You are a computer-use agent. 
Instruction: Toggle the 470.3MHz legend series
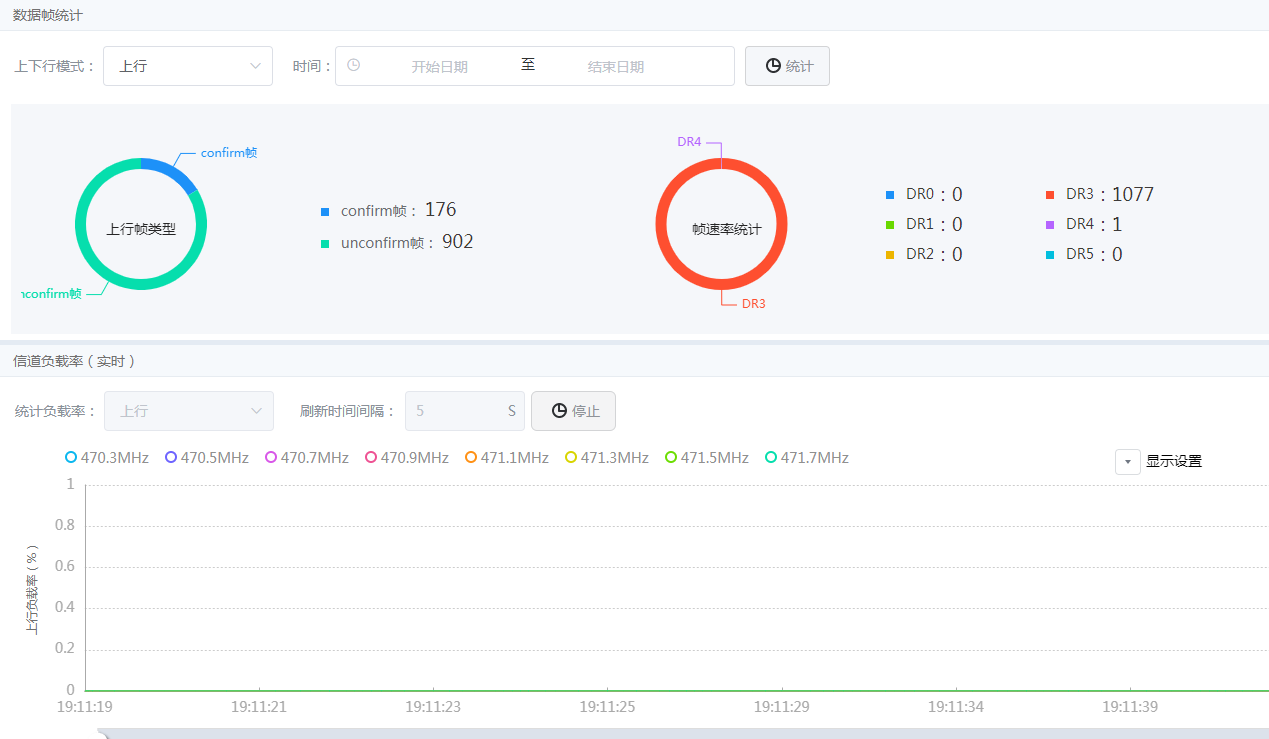[106, 458]
